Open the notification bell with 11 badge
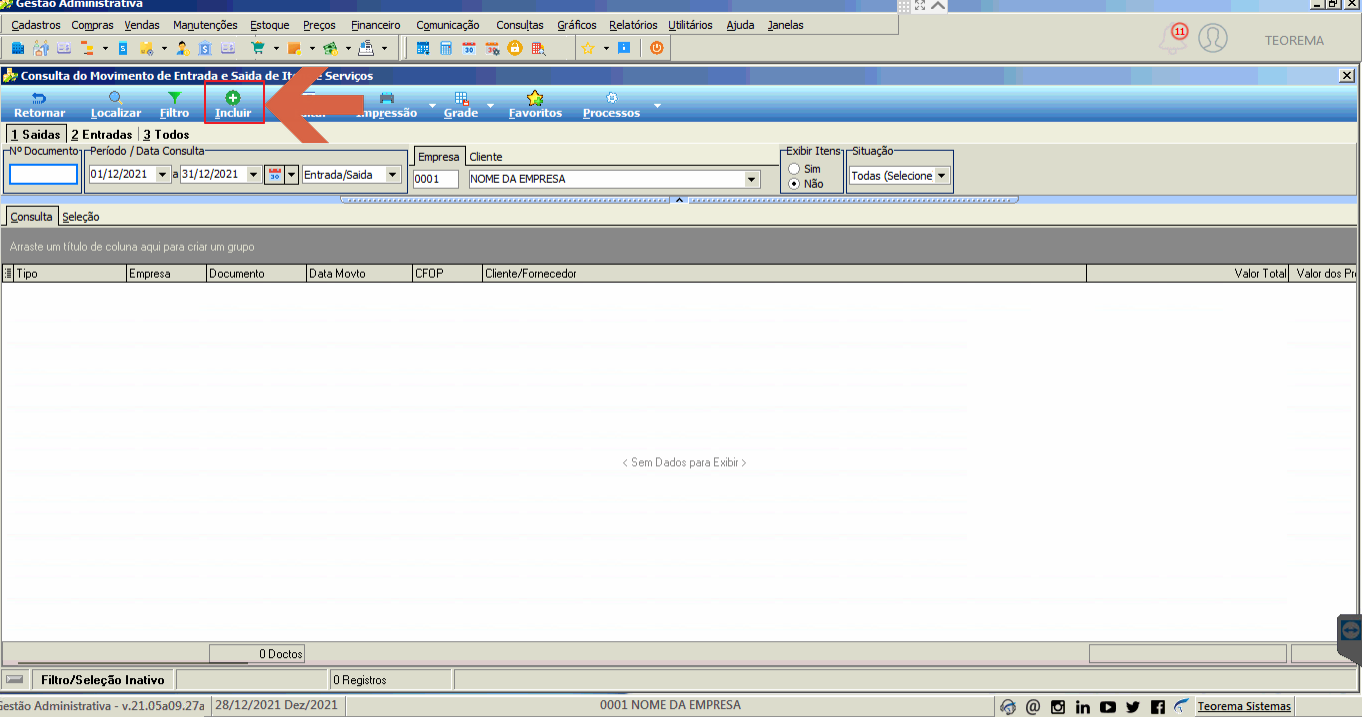This screenshot has width=1362, height=717. click(1174, 38)
